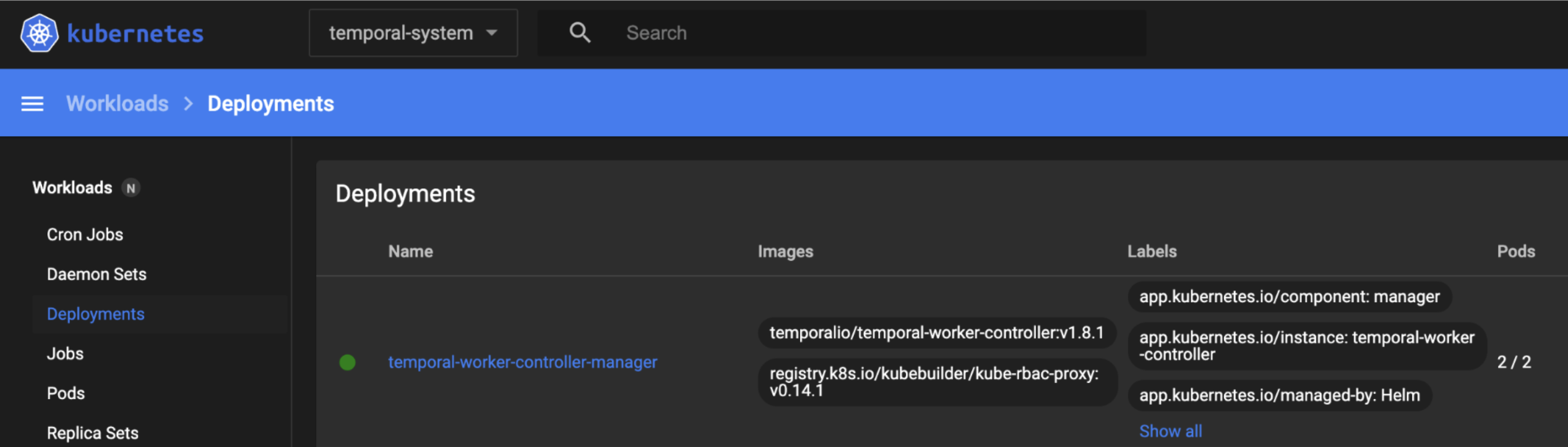Click the Pods column header

point(1516,252)
